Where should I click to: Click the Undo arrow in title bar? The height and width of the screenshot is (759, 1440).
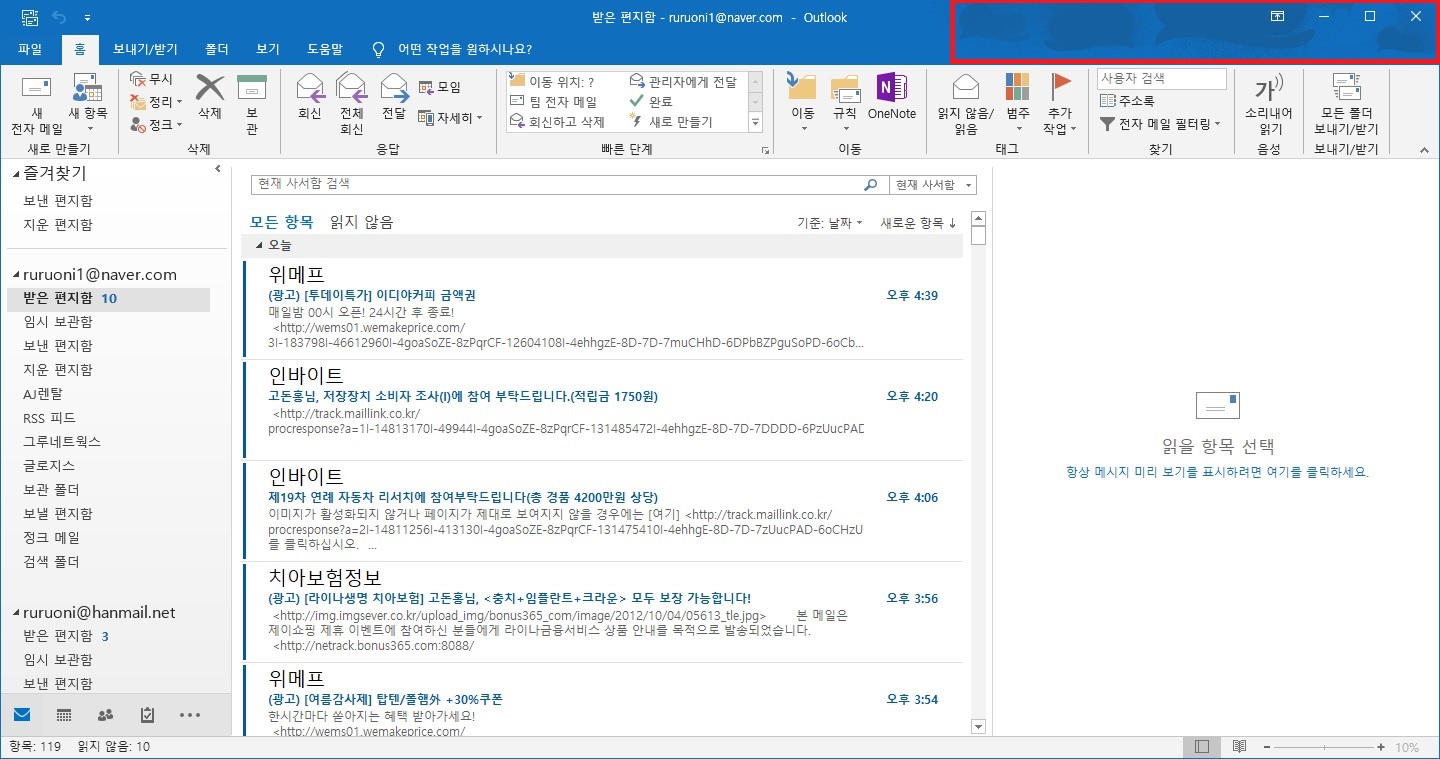pos(59,18)
